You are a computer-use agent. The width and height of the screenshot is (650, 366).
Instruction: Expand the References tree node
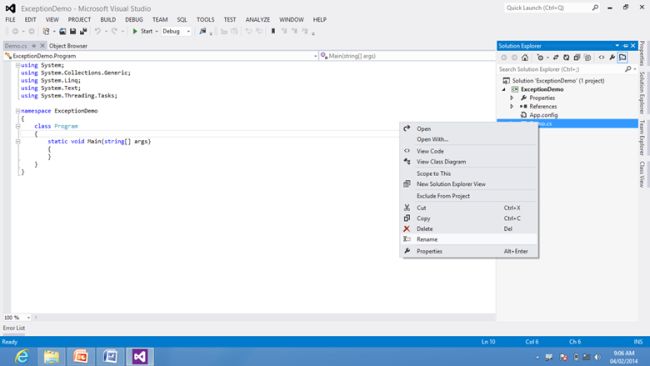point(512,107)
